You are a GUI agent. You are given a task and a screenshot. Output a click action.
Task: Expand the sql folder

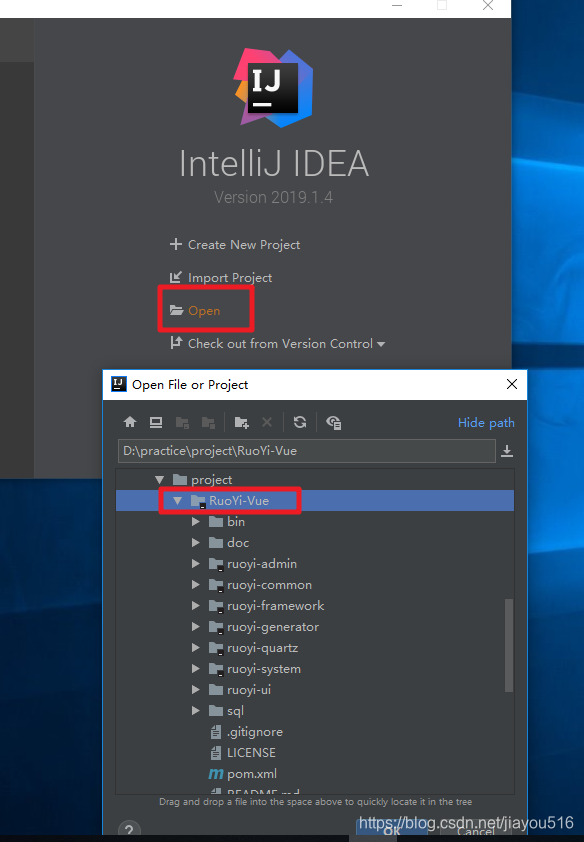pyautogui.click(x=196, y=711)
